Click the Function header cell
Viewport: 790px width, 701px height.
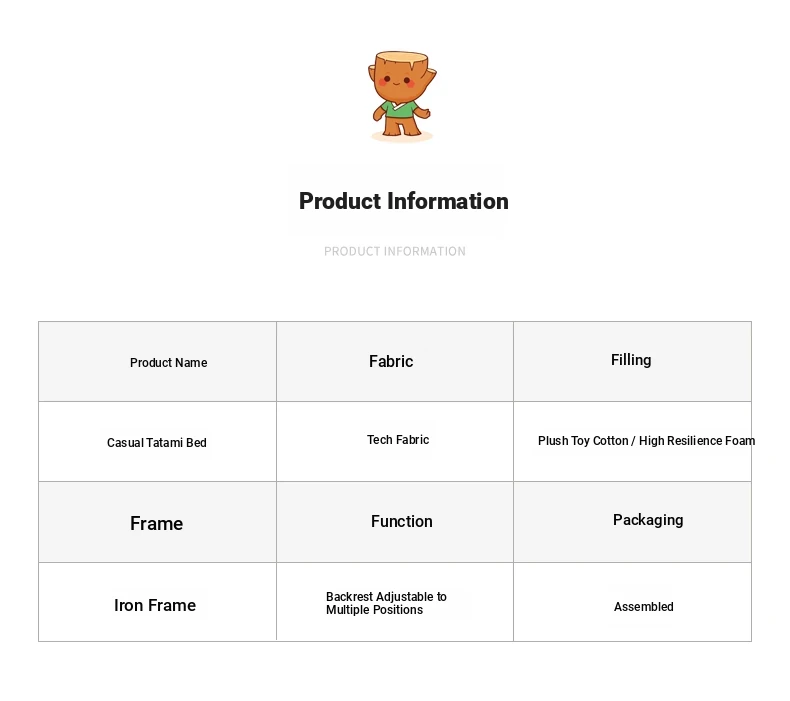(395, 522)
